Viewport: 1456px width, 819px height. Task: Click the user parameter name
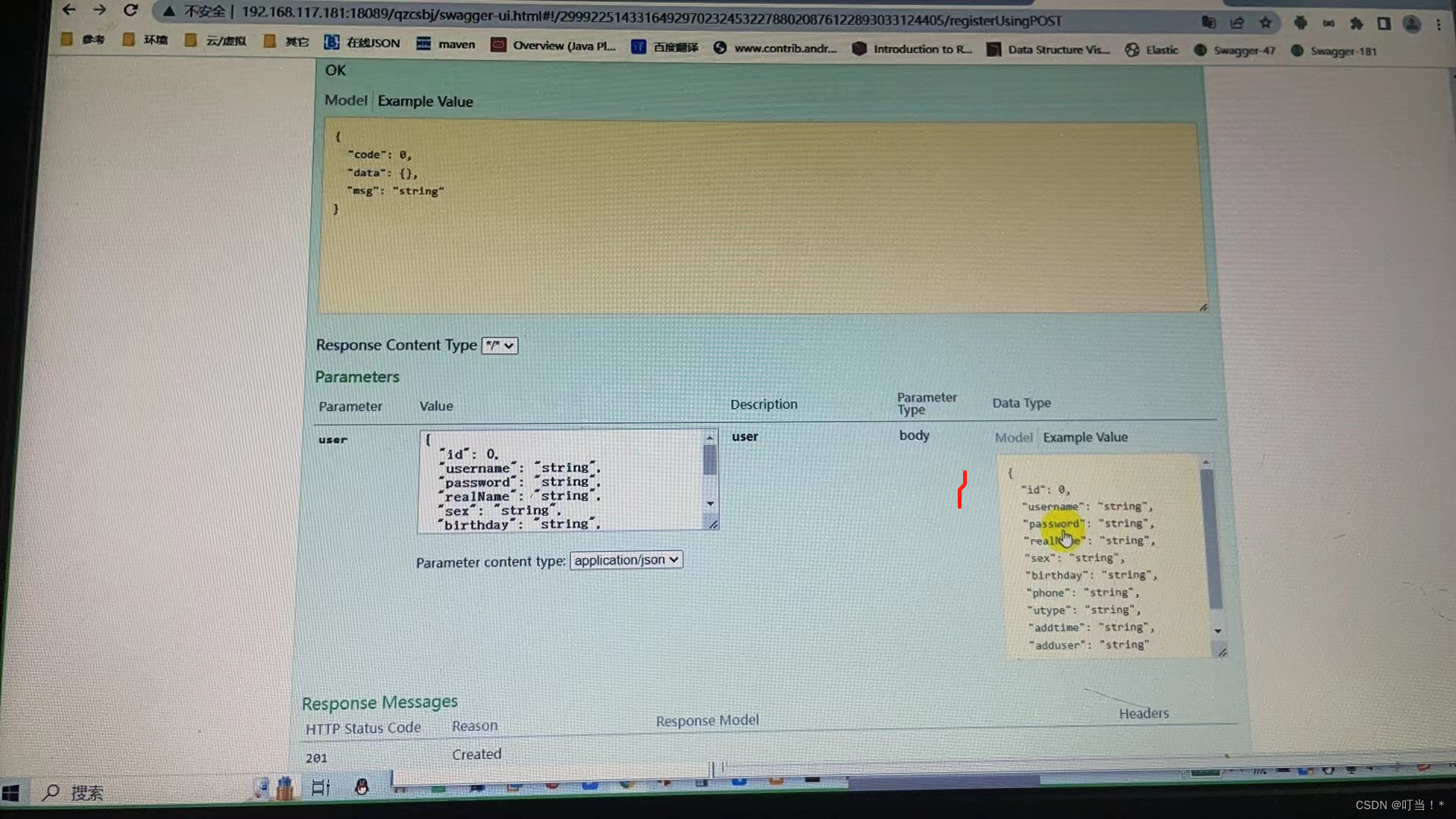[x=332, y=440]
